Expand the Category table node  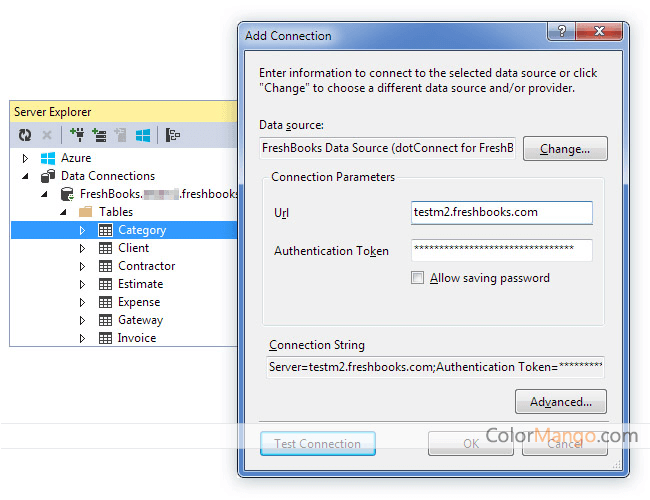(x=82, y=230)
